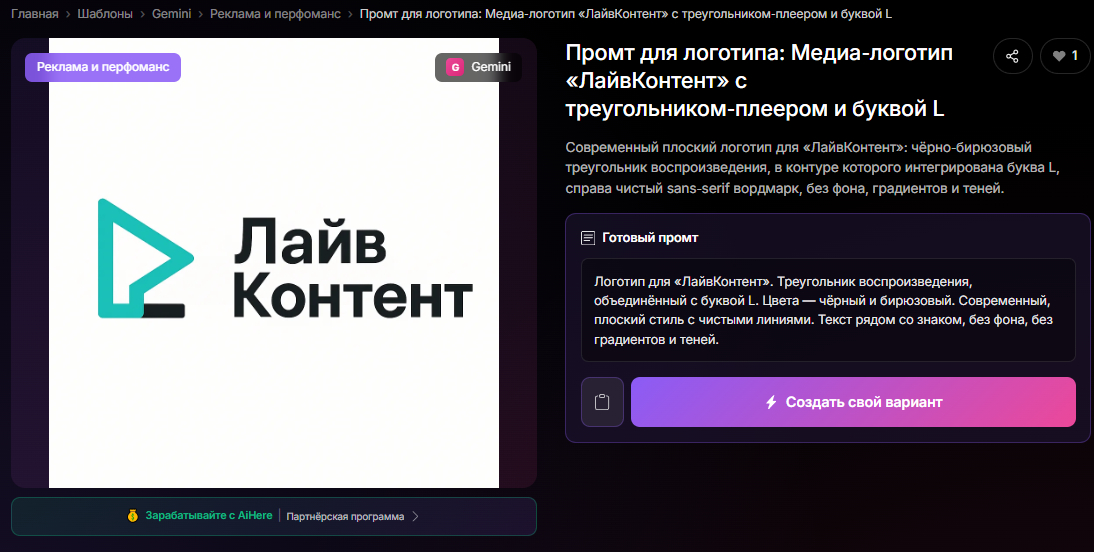Click the lightning bolt icon on the create button
The image size is (1094, 552).
(771, 402)
